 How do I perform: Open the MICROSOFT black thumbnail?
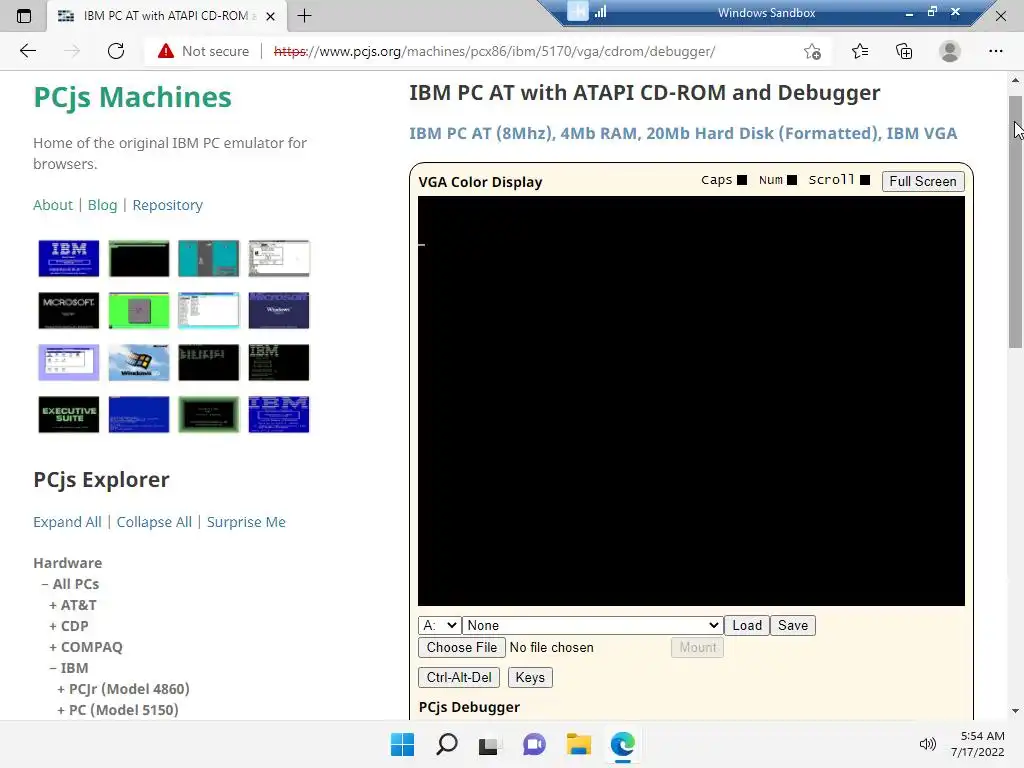pos(69,310)
